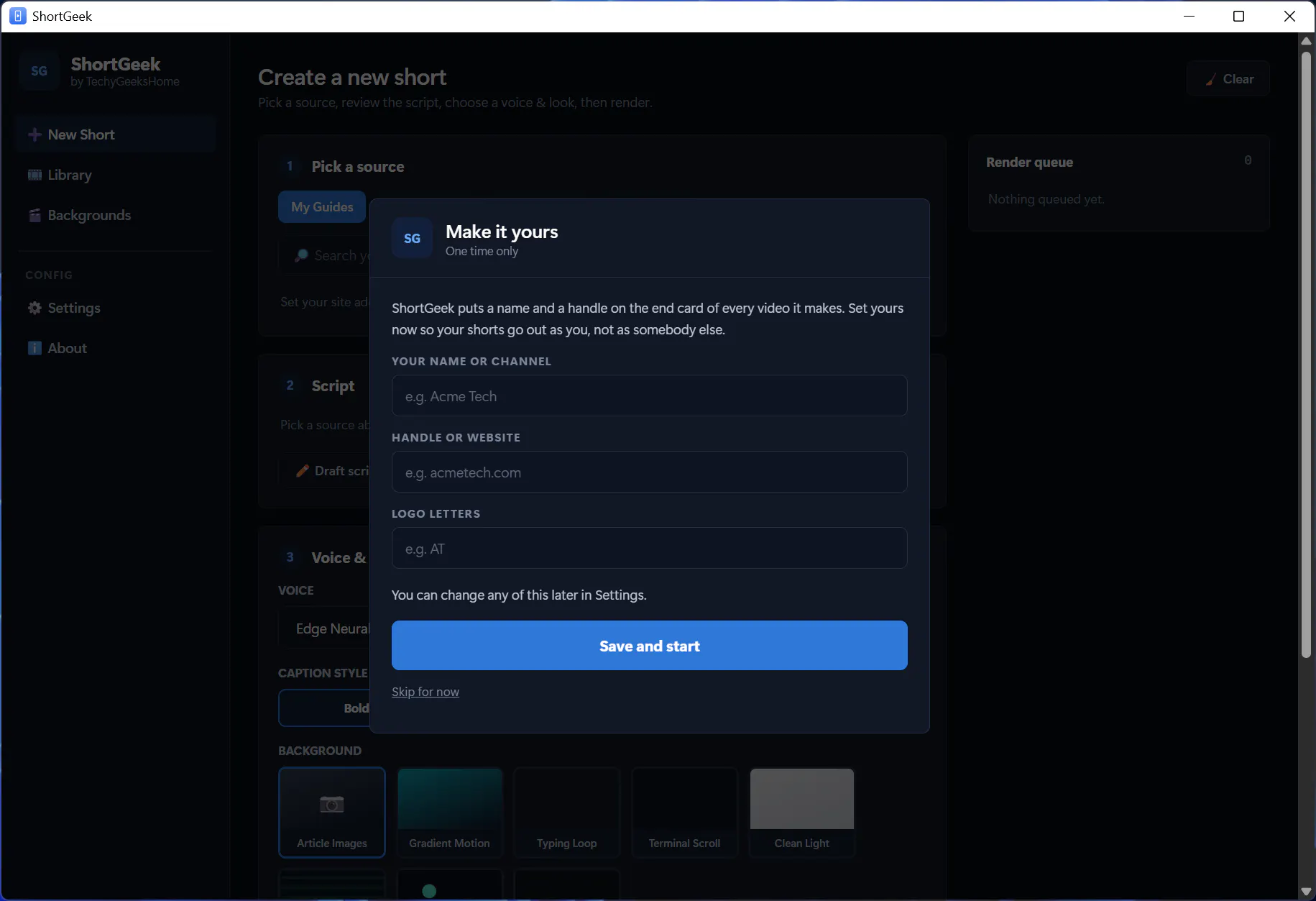Click the camera icon in Article Images
This screenshot has height=901, width=1316.
point(331,803)
